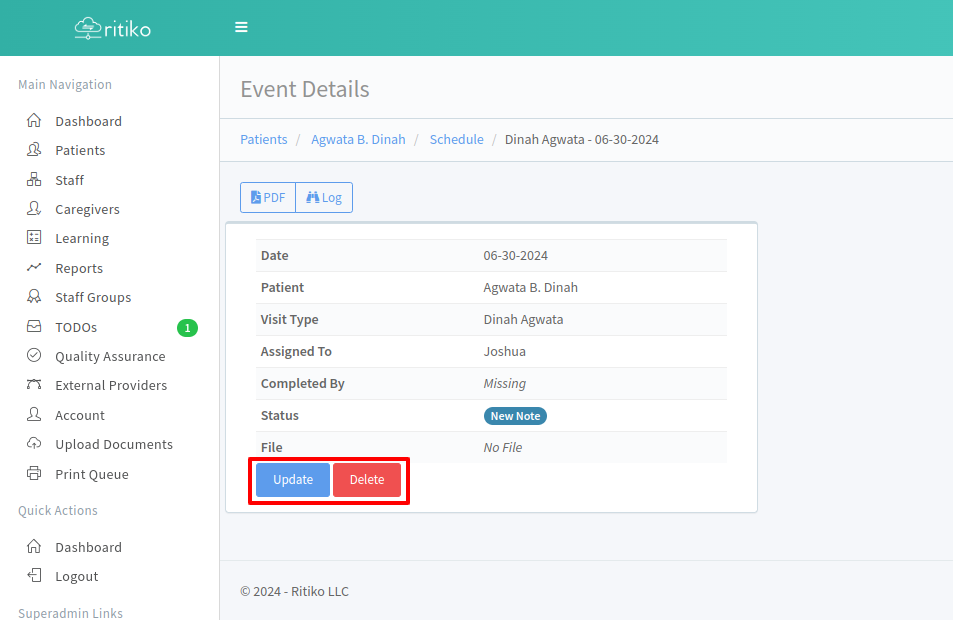Viewport: 953px width, 620px height.
Task: View the event Log
Action: click(x=324, y=198)
